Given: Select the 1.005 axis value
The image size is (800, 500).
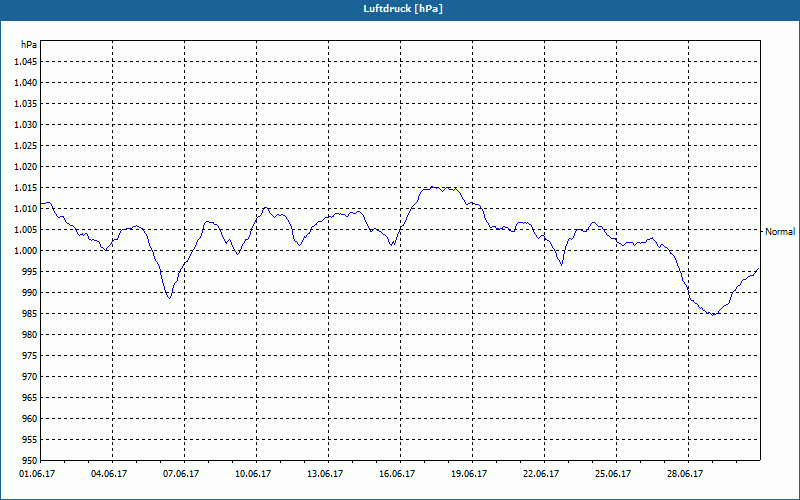Looking at the screenshot, I should click(26, 230).
